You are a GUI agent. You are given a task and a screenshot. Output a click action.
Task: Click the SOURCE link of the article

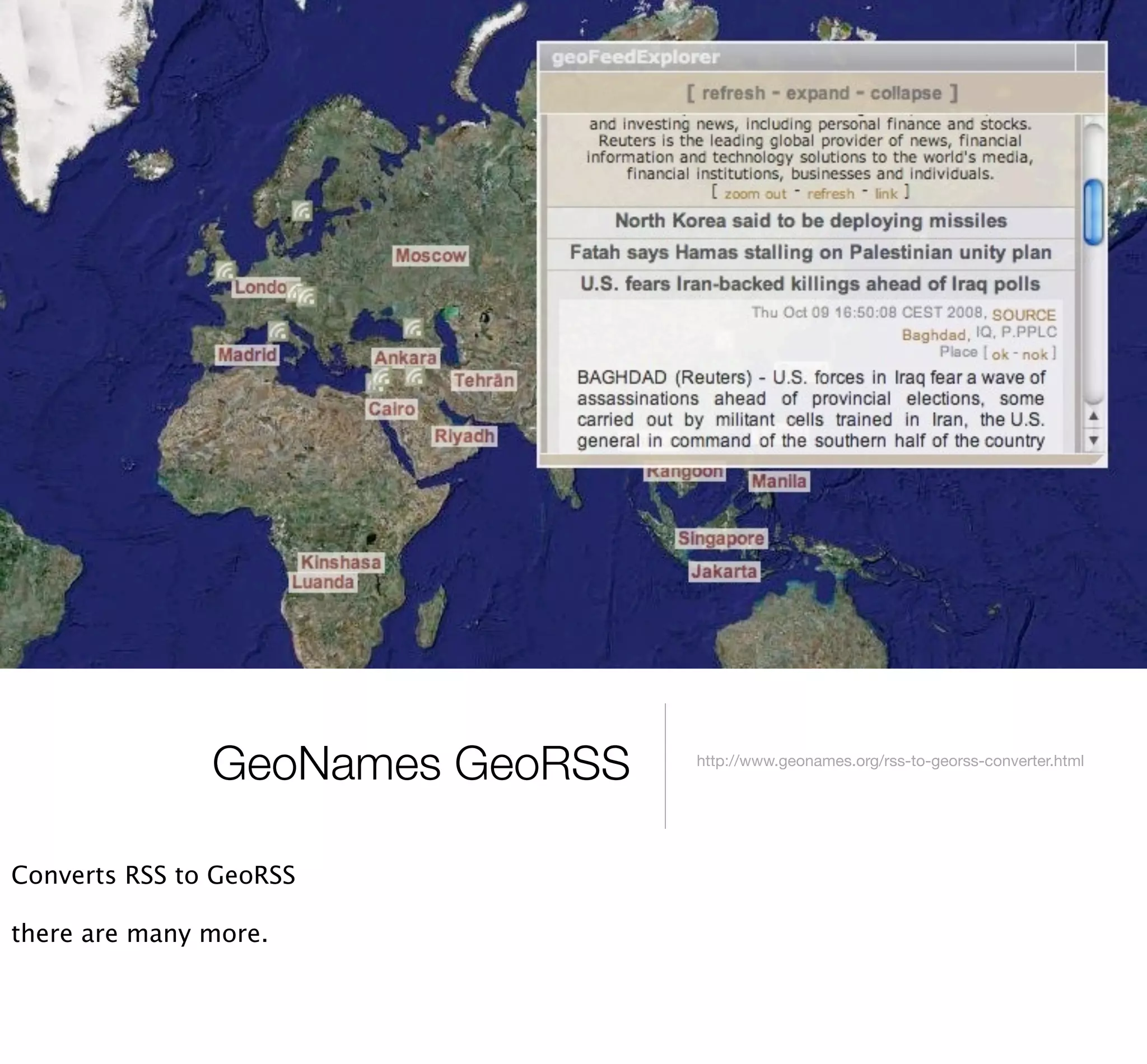[1023, 315]
